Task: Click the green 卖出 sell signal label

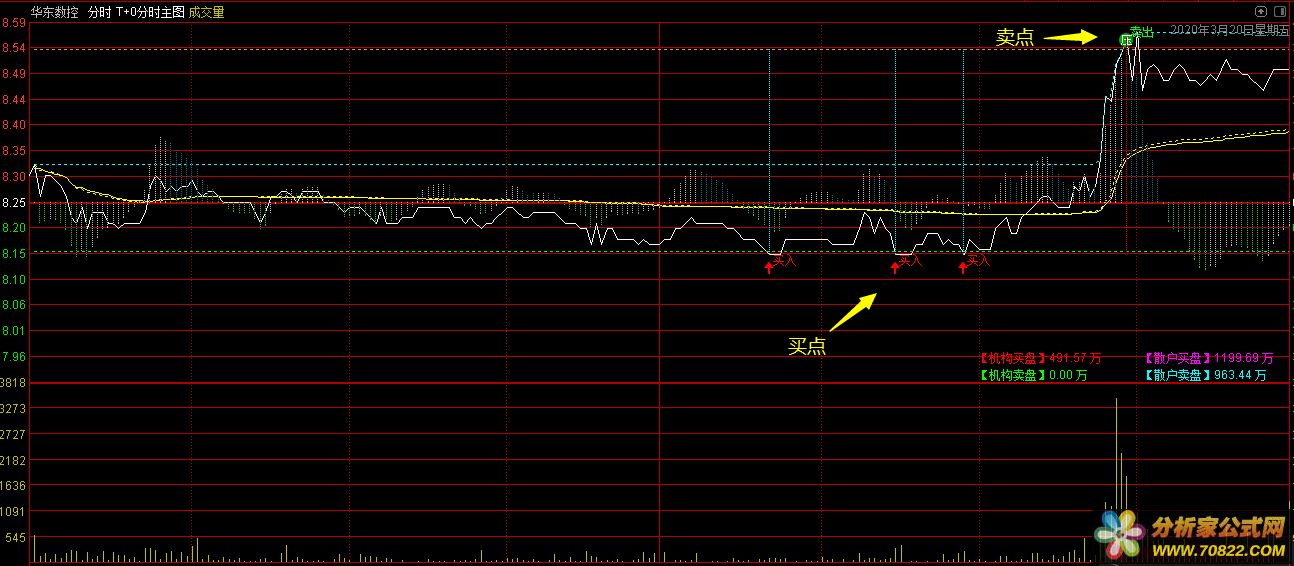Action: pyautogui.click(x=1142, y=32)
